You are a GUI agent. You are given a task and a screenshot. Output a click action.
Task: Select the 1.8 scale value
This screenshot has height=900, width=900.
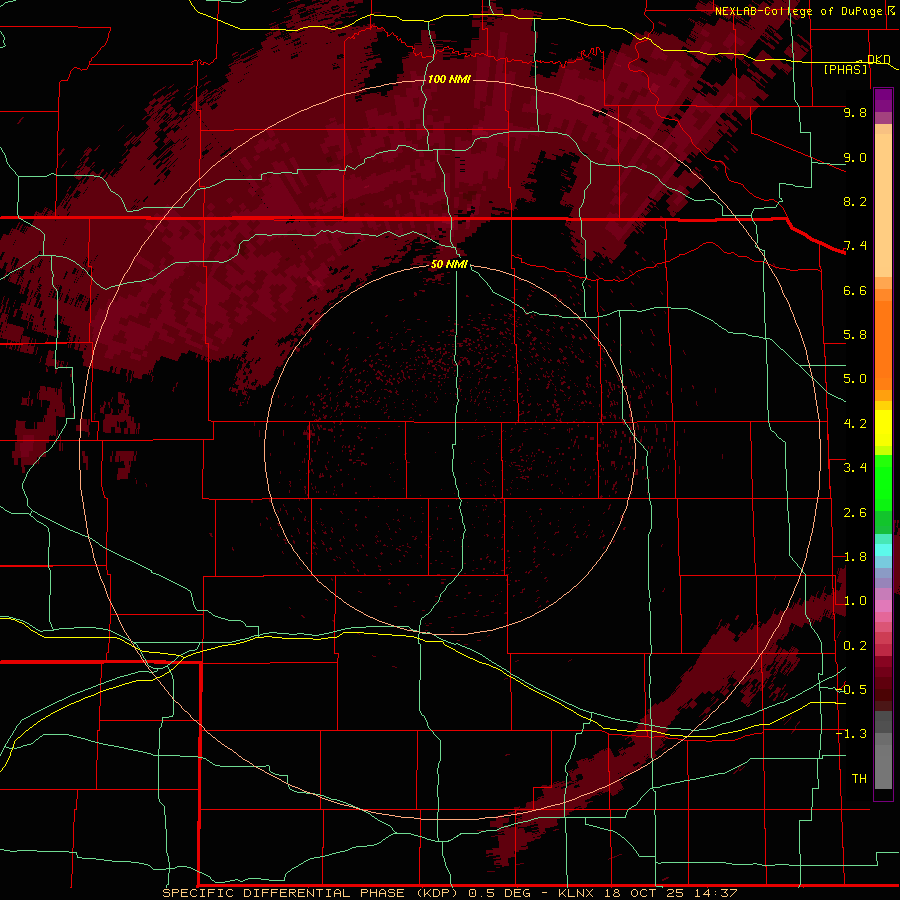[x=855, y=557]
